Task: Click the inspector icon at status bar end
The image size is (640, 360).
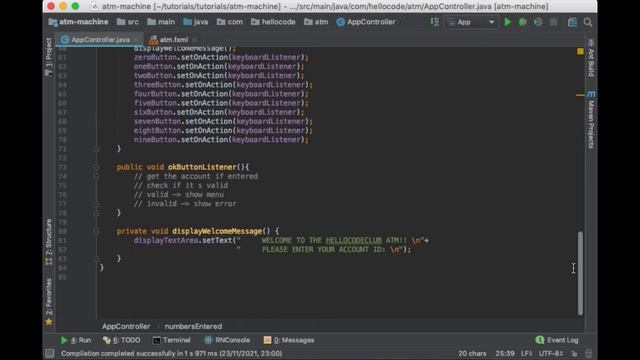Action: coord(588,353)
